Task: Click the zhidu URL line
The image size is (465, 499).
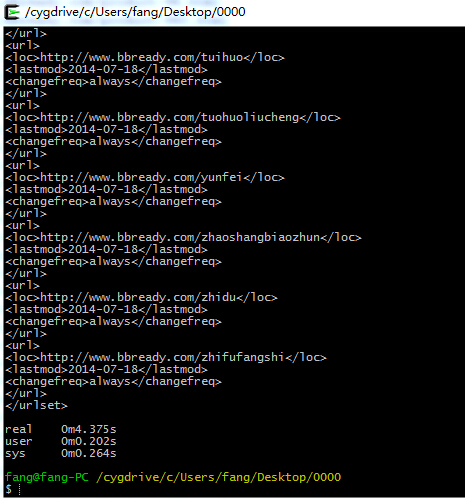Action: pos(141,297)
